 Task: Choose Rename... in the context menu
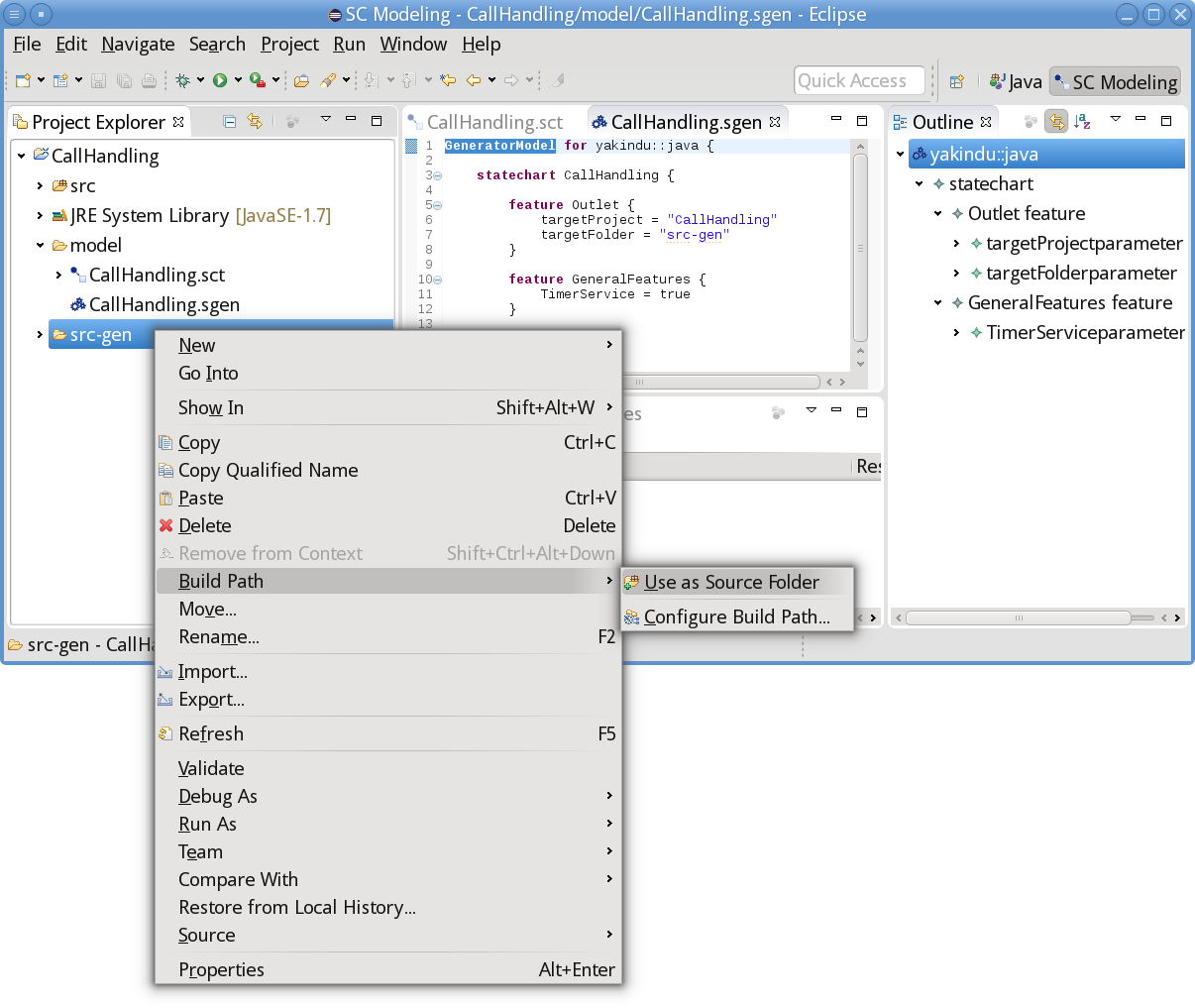tap(388, 636)
